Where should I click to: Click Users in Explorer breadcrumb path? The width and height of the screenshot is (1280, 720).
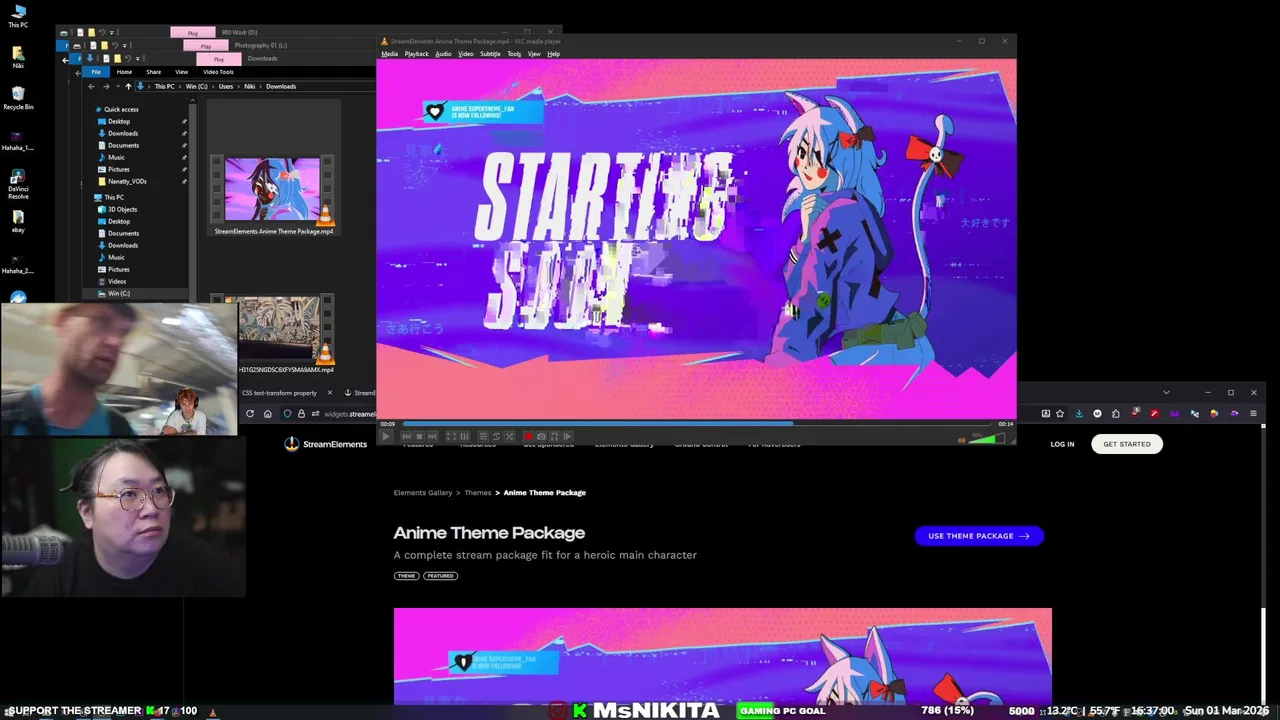(226, 86)
